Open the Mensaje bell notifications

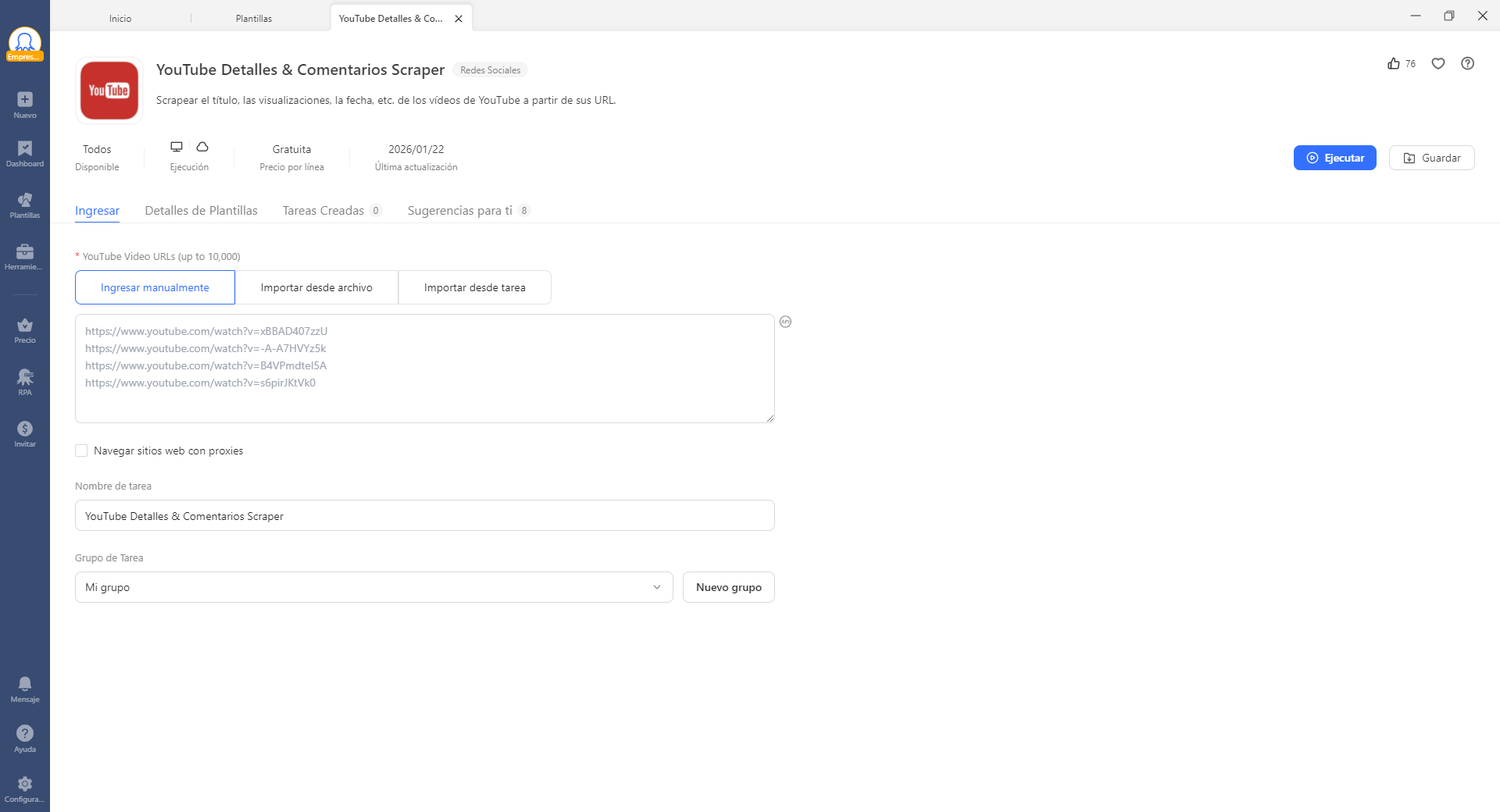25,689
